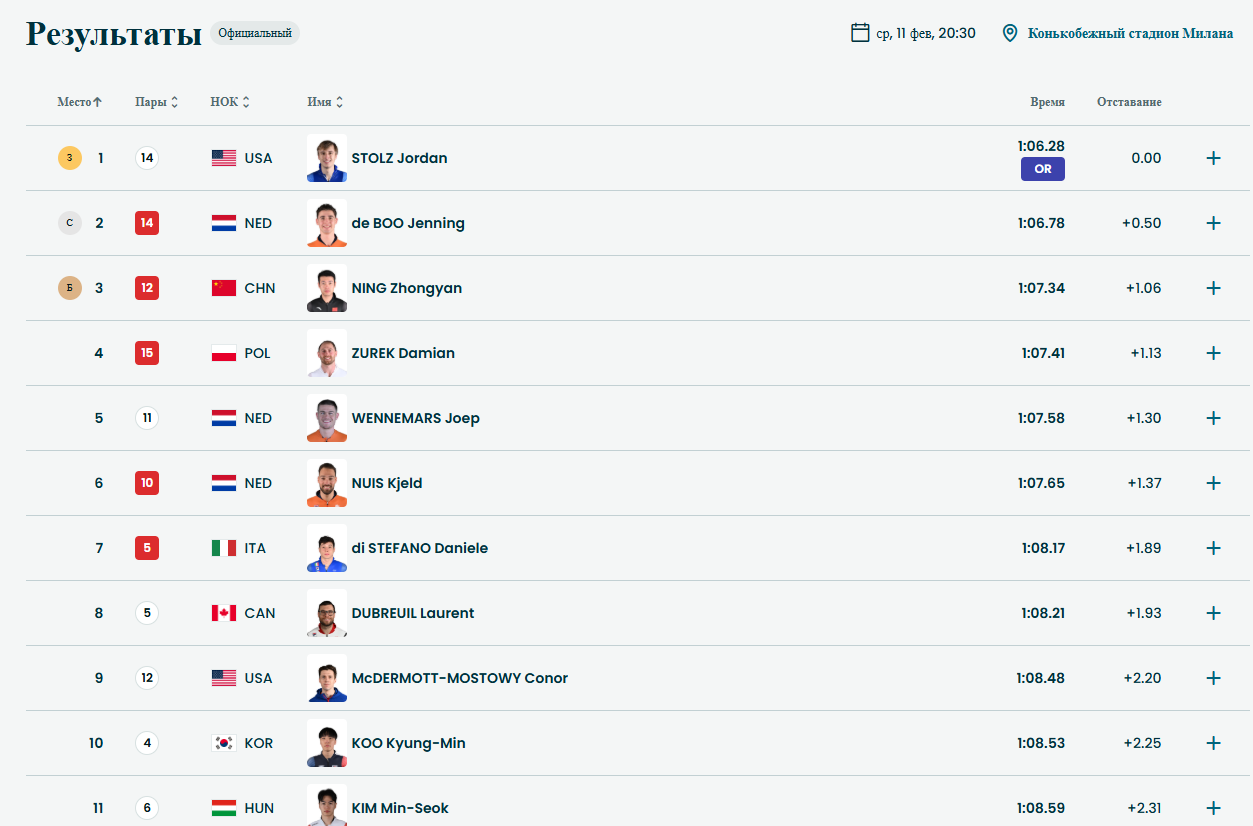Screen dimensions: 1253x826
Task: Sort the table by Имя
Action: [325, 102]
